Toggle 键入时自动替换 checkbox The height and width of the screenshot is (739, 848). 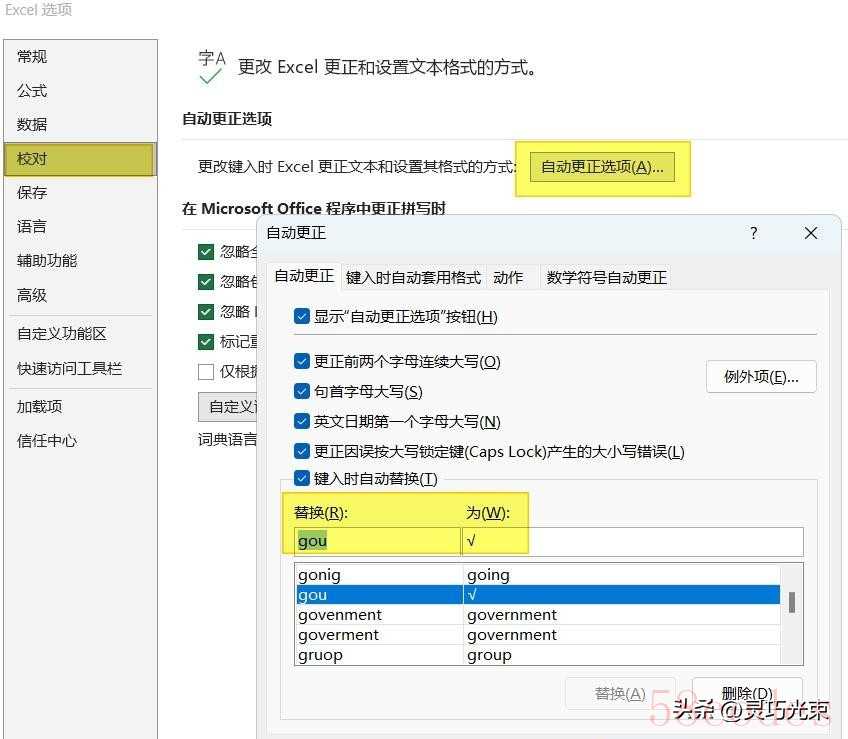coord(302,478)
